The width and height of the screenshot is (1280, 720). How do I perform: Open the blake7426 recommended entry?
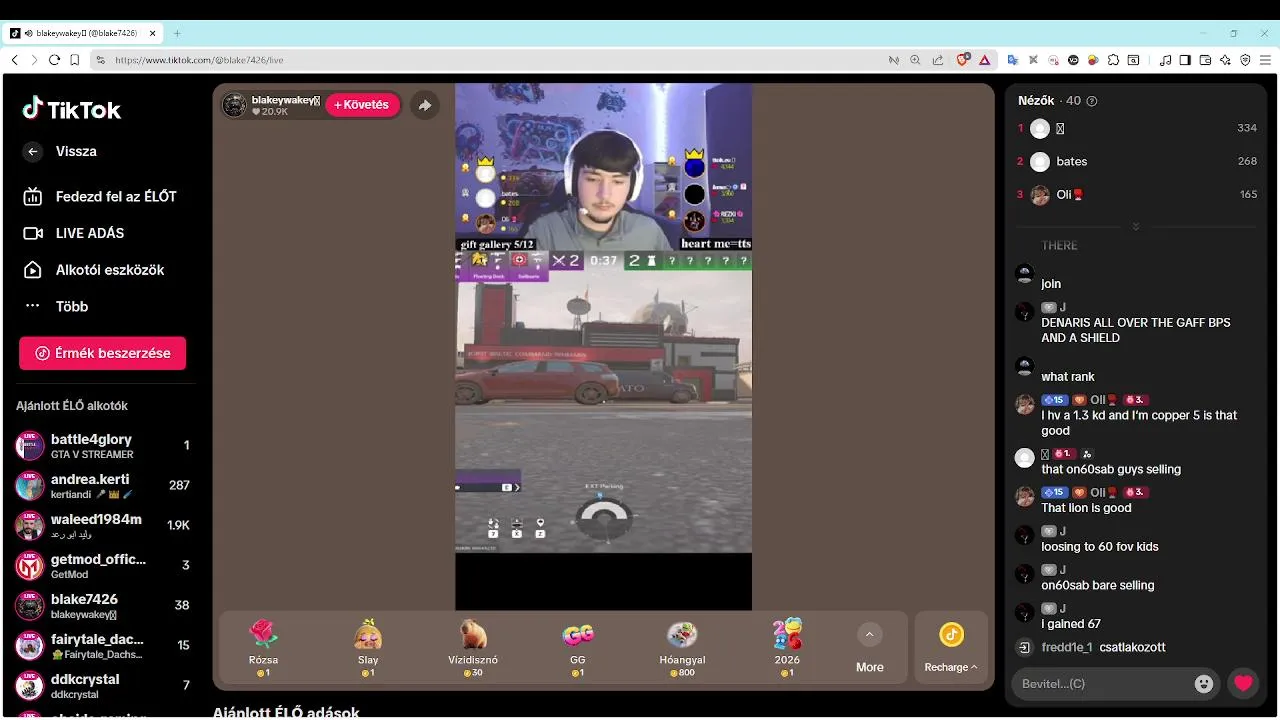(x=102, y=606)
